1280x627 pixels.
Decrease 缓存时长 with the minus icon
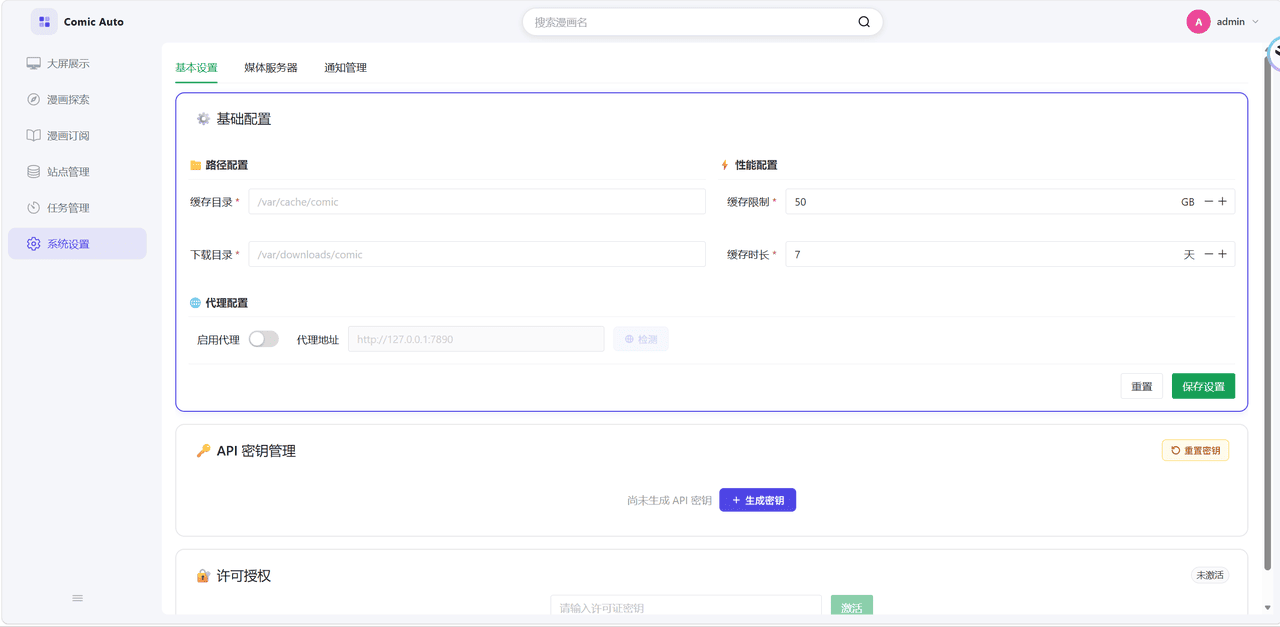[1208, 254]
